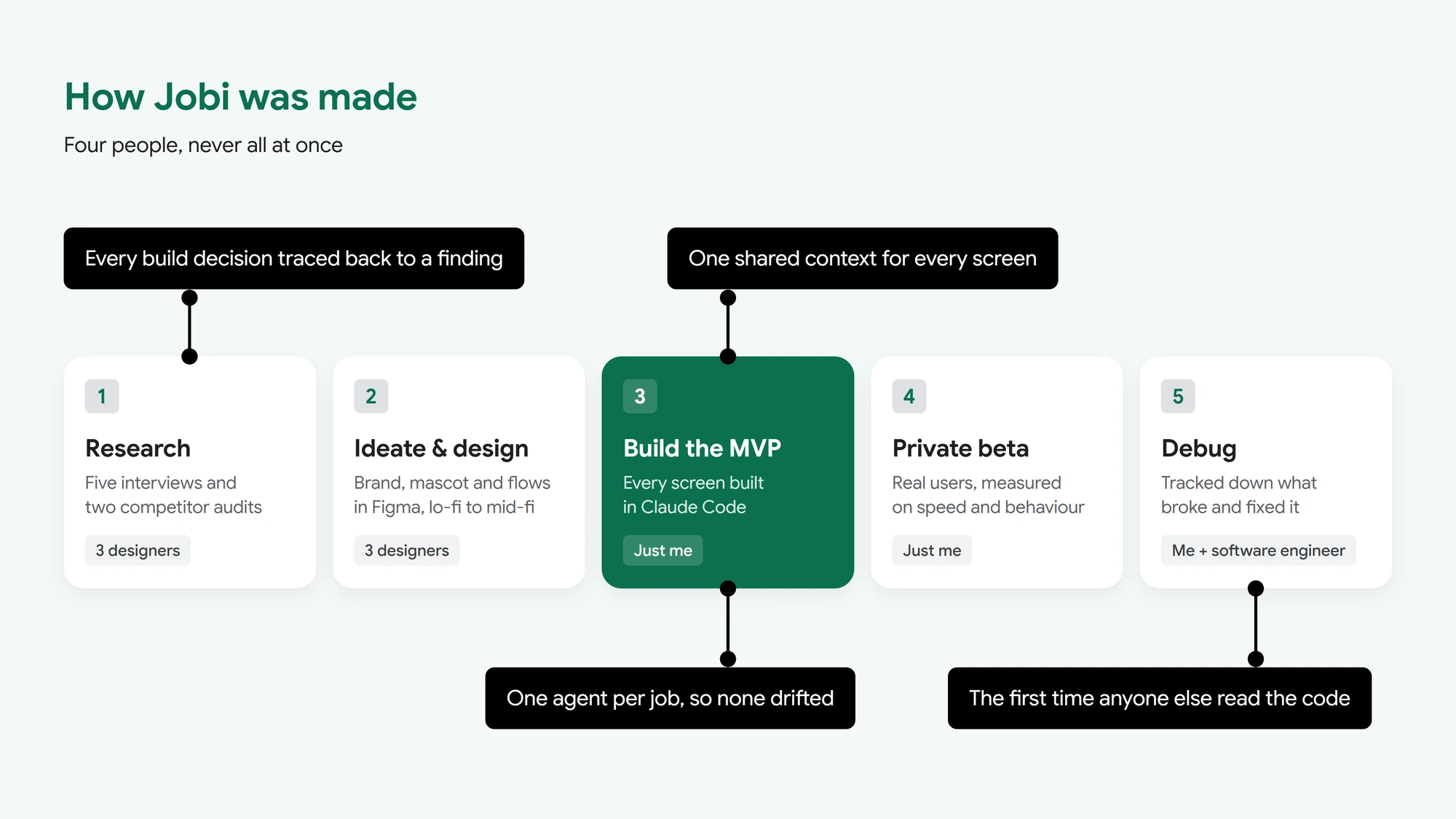This screenshot has width=1456, height=819.
Task: Click the step 1 number badge
Action: pos(102,396)
